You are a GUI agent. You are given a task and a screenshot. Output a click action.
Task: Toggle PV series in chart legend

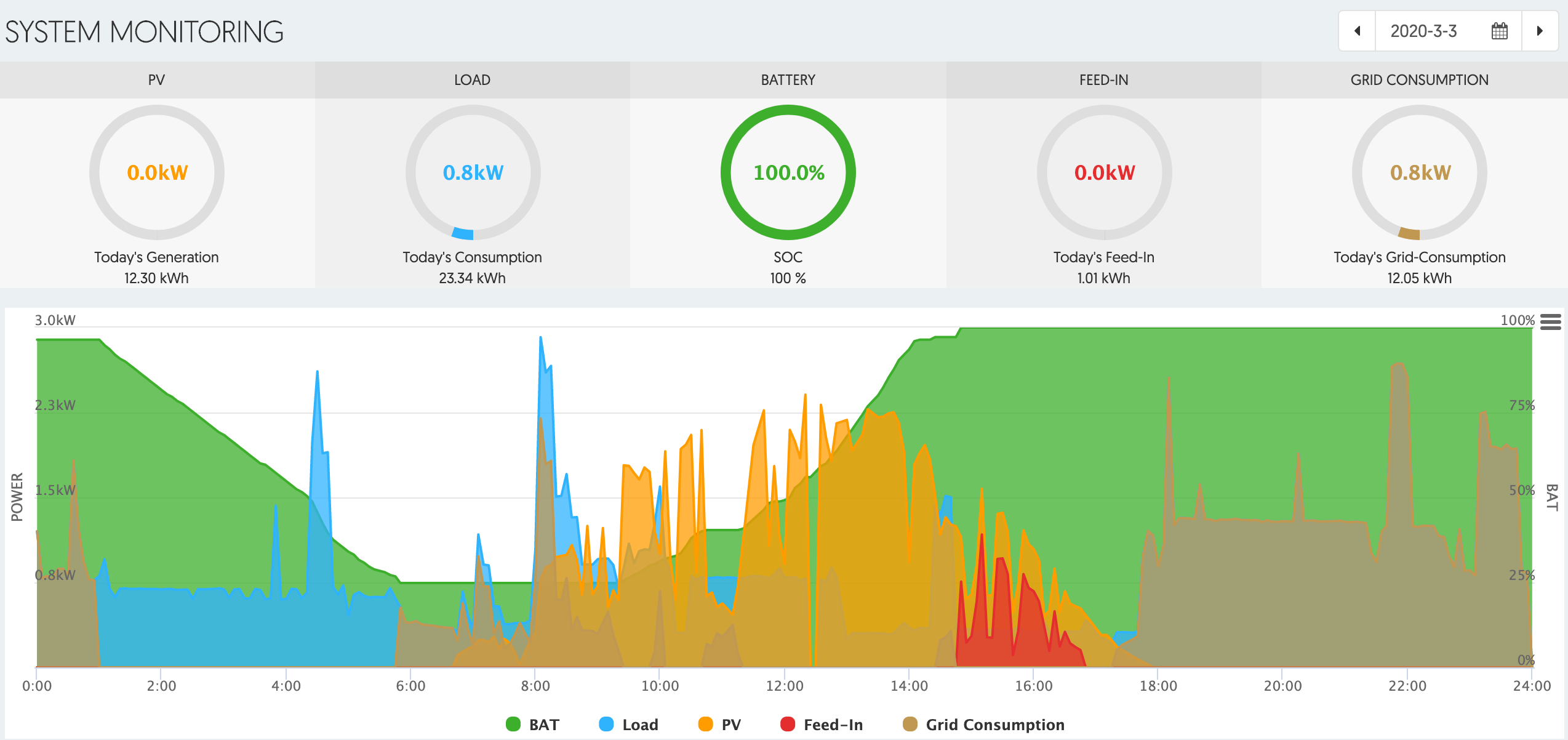(x=719, y=725)
